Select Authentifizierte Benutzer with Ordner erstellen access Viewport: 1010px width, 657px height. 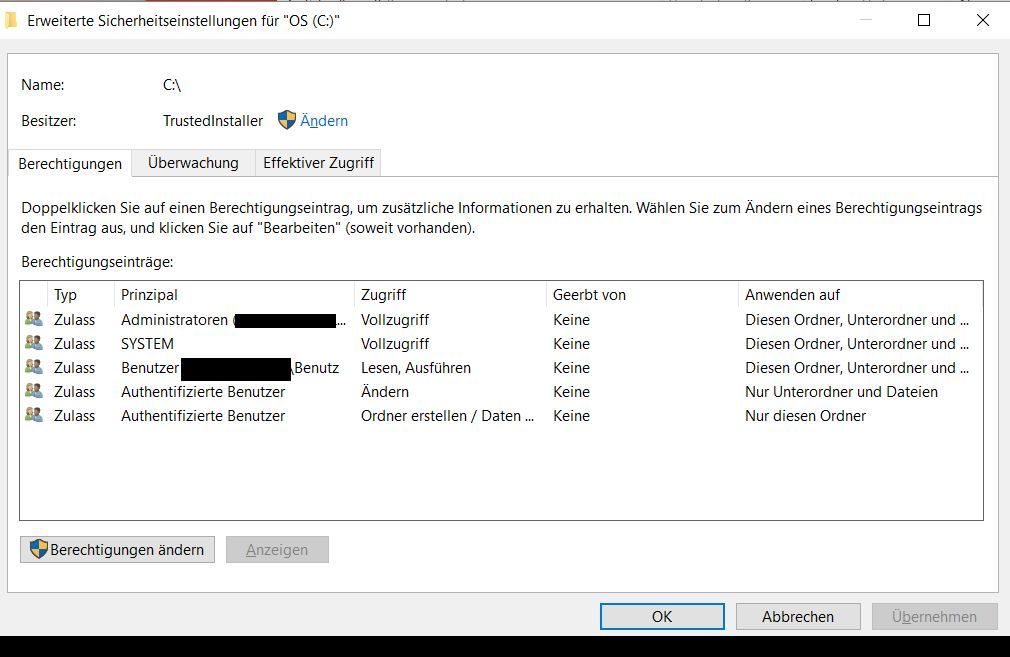click(500, 415)
